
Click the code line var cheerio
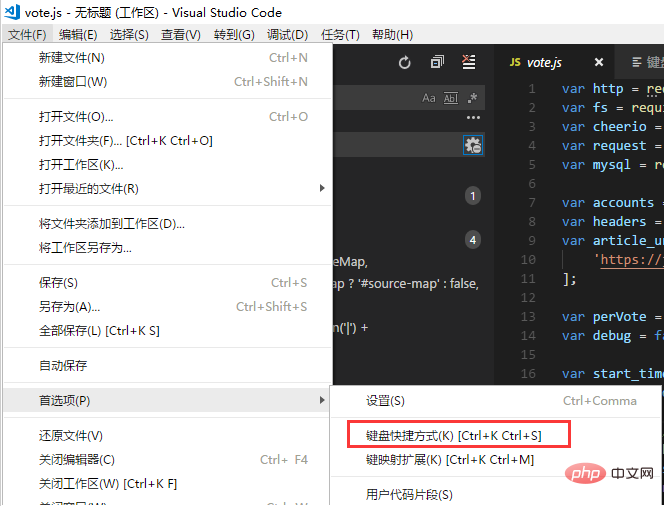[613, 127]
